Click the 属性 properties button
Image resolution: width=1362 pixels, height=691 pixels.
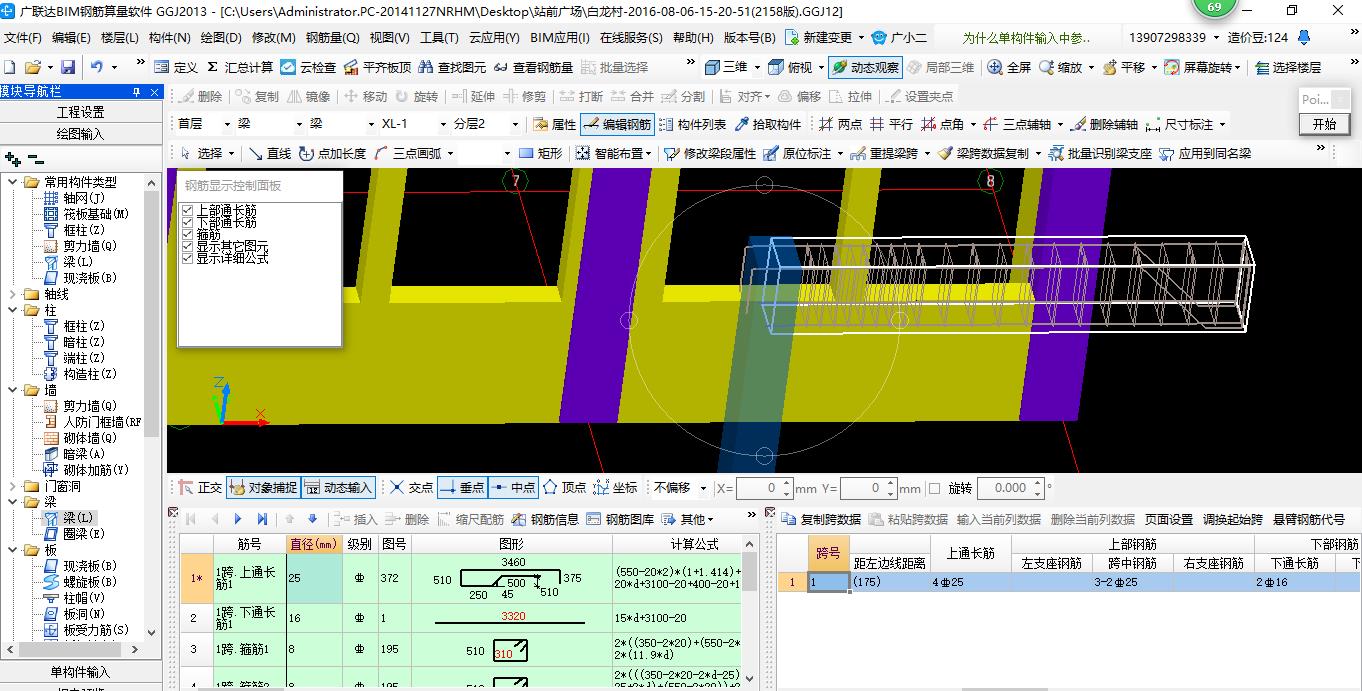554,125
